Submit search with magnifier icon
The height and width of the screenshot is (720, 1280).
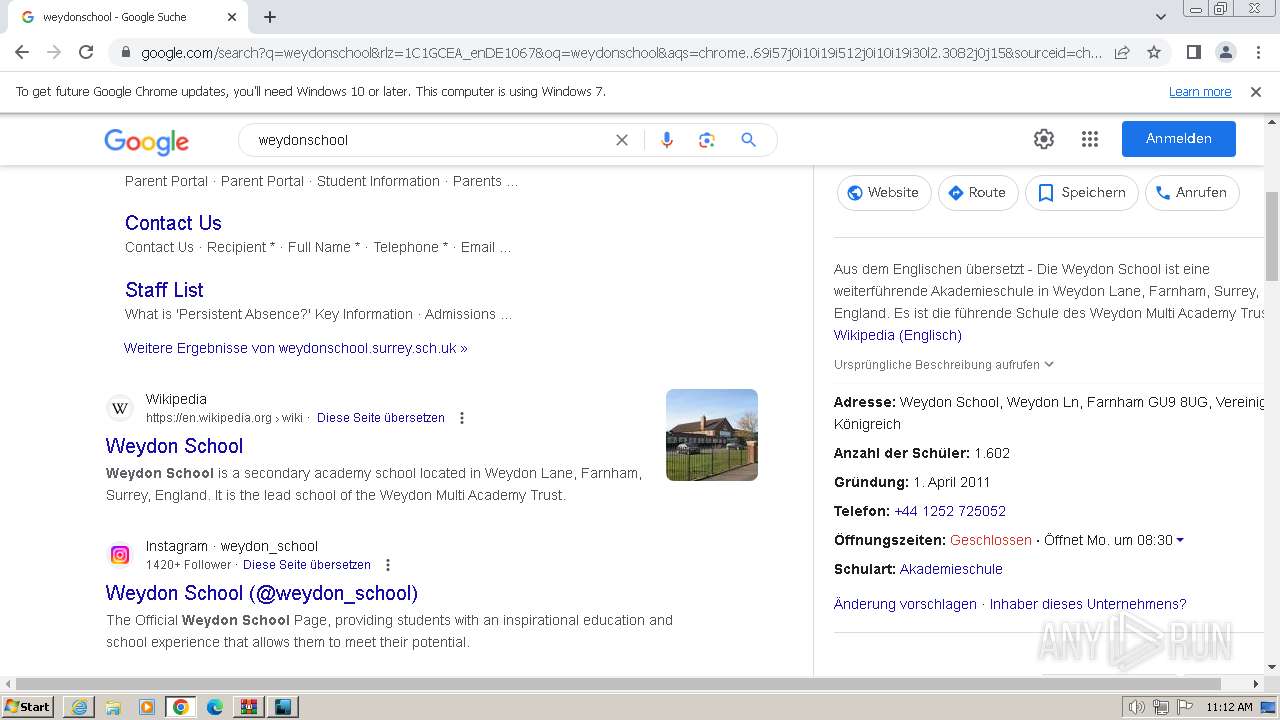[x=748, y=140]
